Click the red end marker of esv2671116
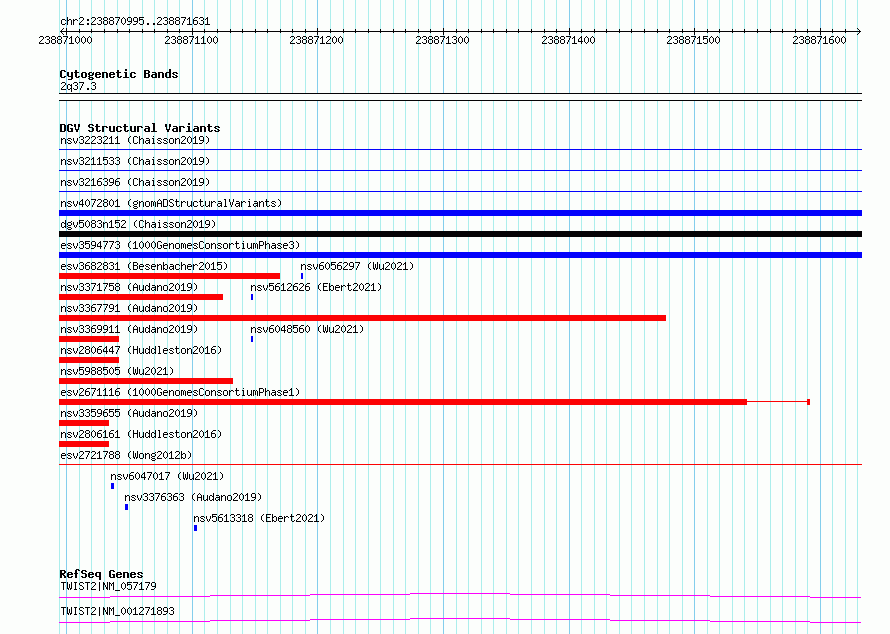The width and height of the screenshot is (890, 634). tap(808, 402)
